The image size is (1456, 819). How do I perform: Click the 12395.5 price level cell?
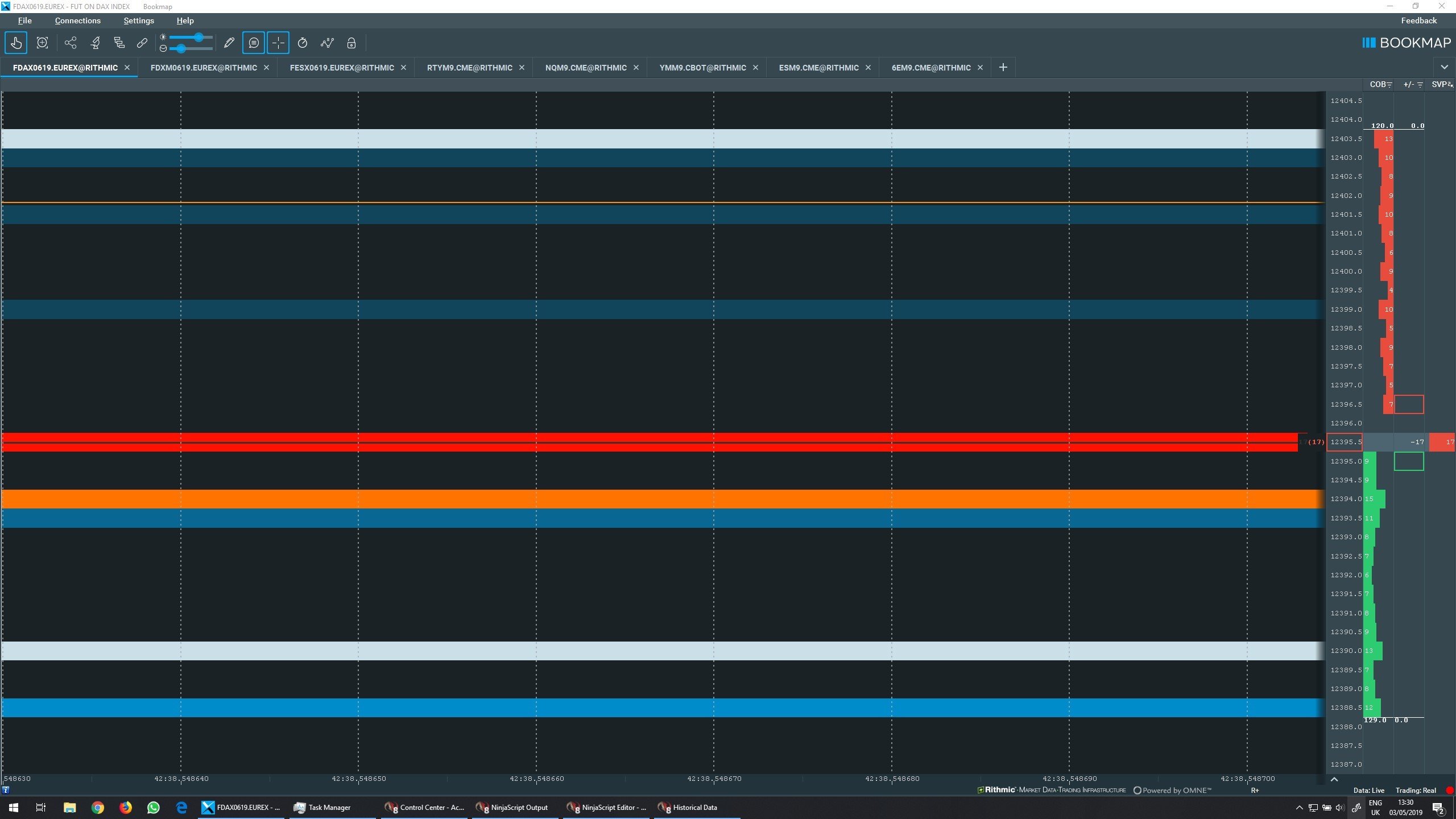tap(1345, 442)
